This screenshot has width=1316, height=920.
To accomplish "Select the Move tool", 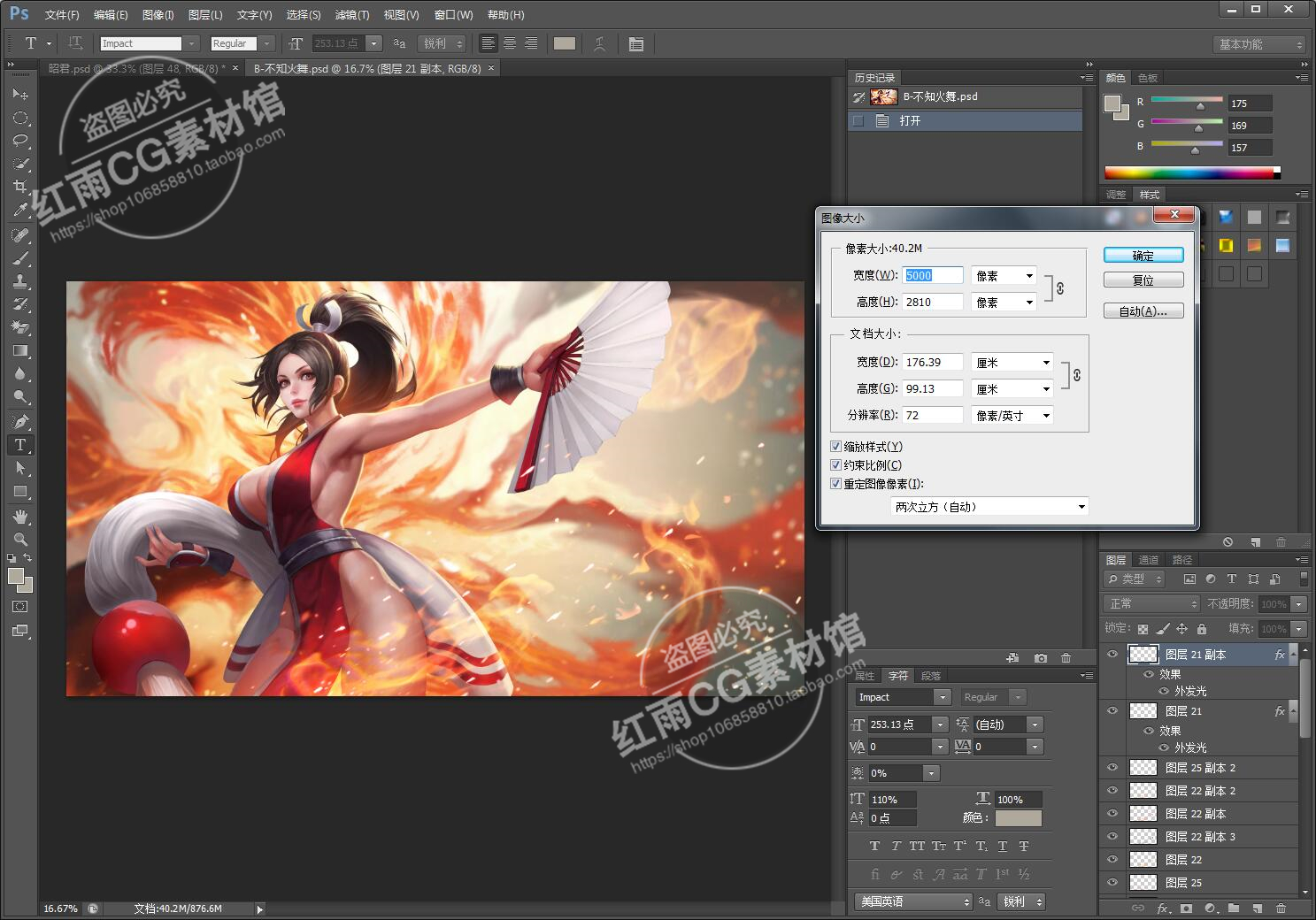I will [19, 95].
